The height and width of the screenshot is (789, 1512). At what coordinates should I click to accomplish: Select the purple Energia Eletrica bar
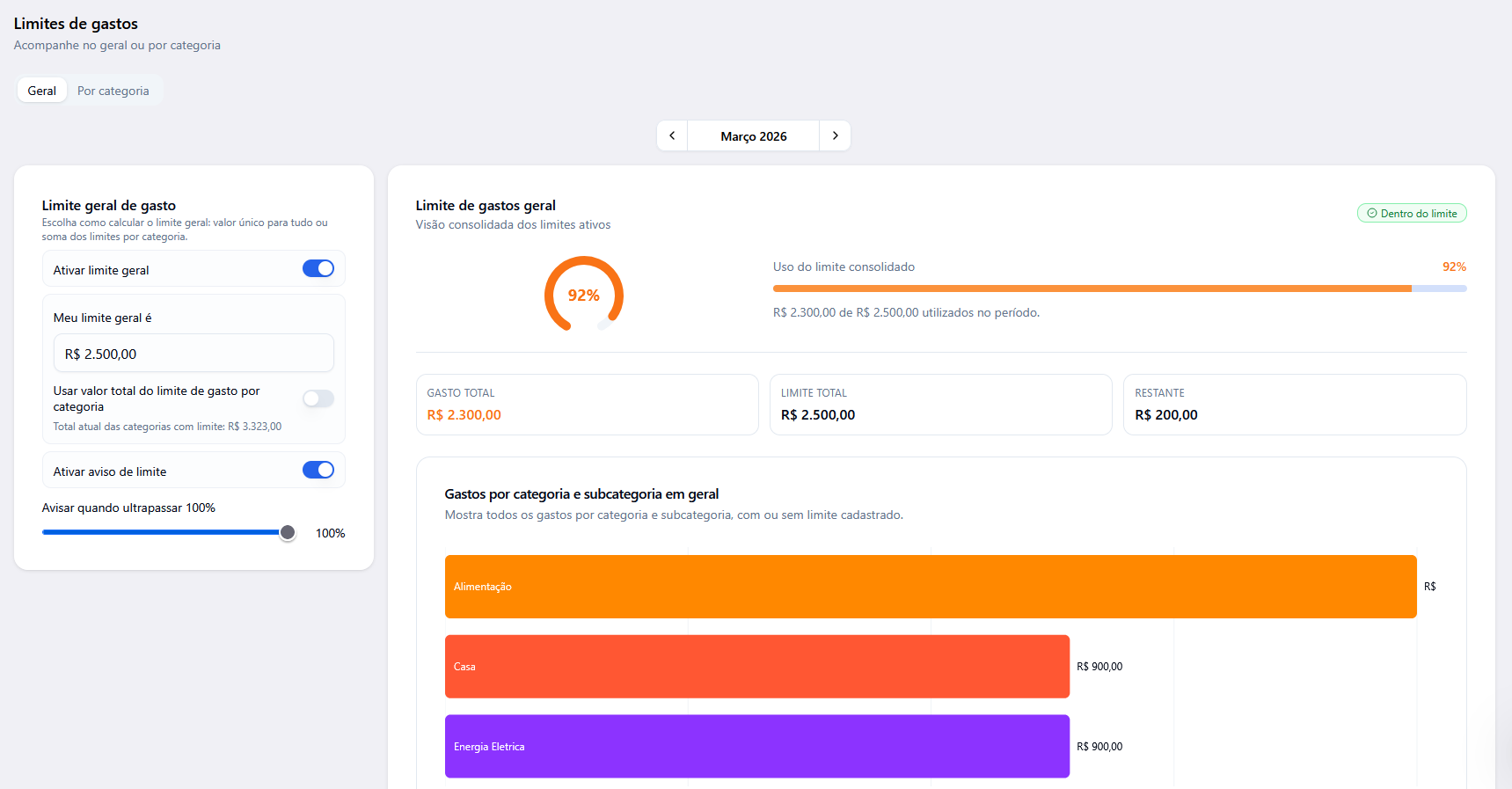point(757,747)
